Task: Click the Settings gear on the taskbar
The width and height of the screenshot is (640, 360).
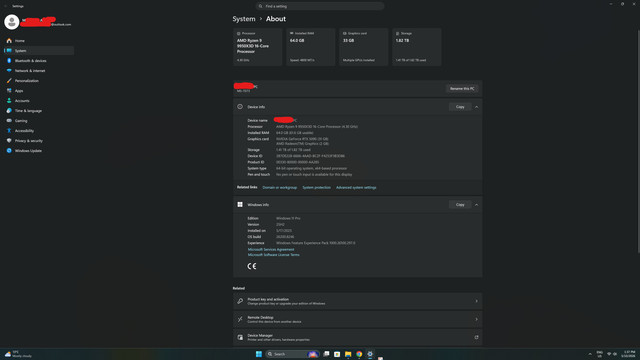Action: (x=370, y=354)
